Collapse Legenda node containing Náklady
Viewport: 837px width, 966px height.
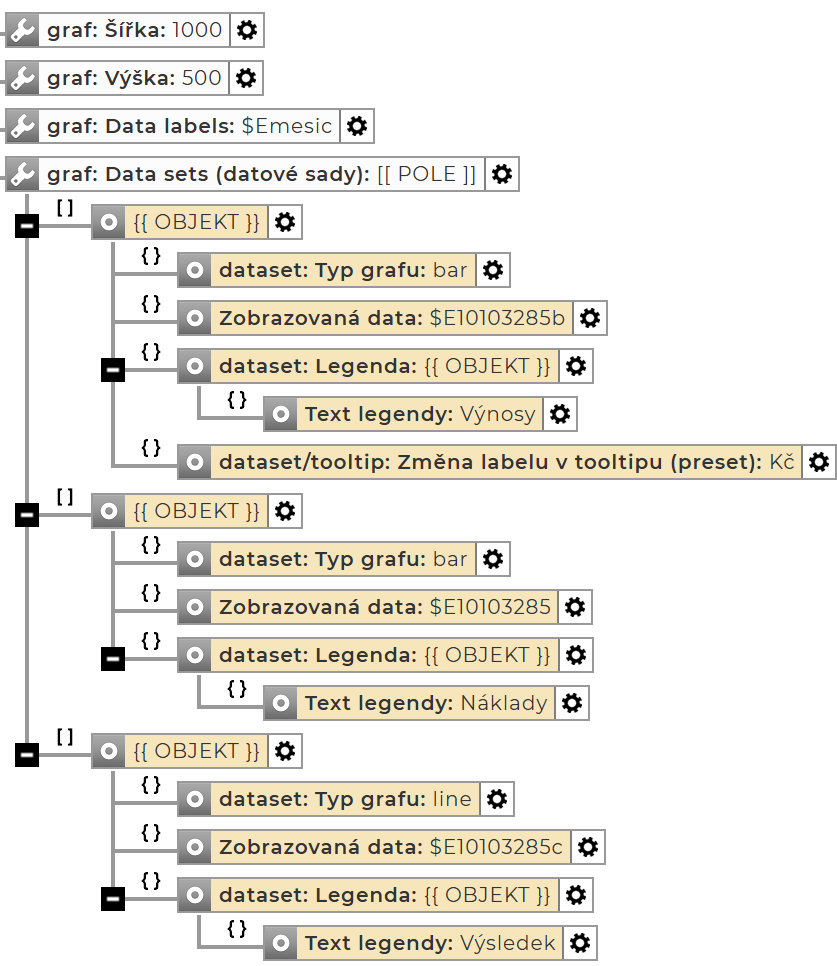113,659
